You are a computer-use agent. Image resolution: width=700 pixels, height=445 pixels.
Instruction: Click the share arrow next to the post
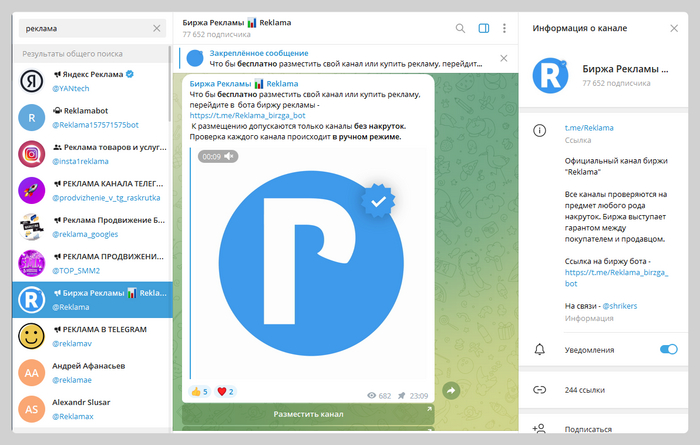tap(451, 391)
